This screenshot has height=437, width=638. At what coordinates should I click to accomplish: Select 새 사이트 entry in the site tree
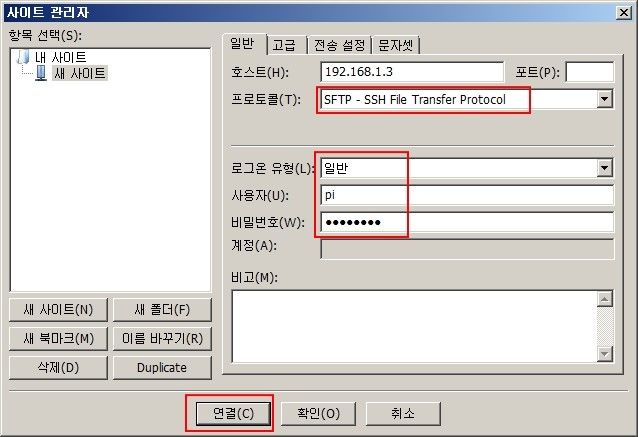click(80, 74)
